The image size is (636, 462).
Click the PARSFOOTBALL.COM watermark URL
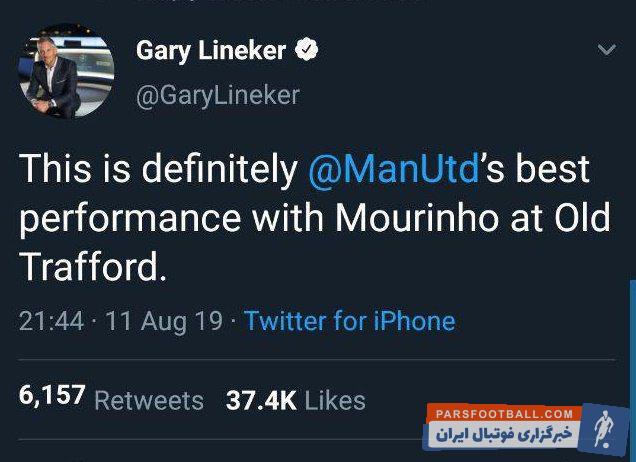click(503, 413)
